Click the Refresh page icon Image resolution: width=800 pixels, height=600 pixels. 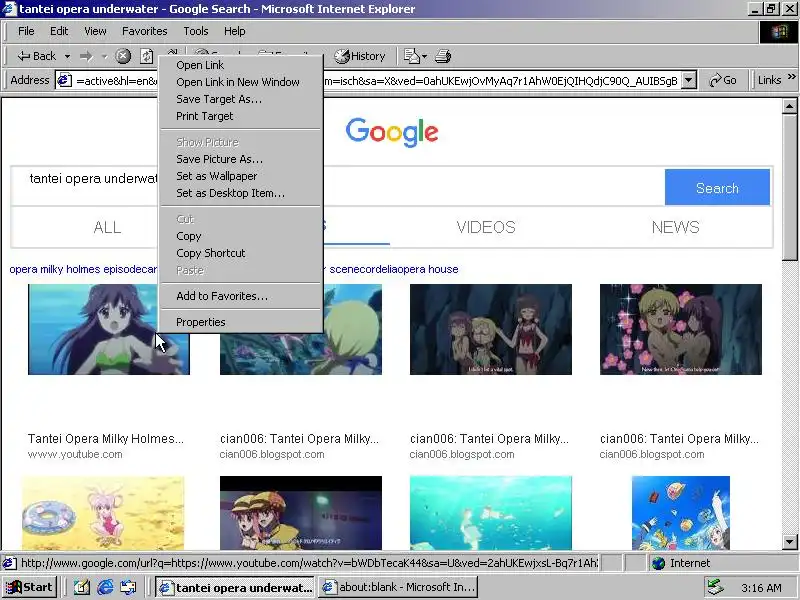146,56
